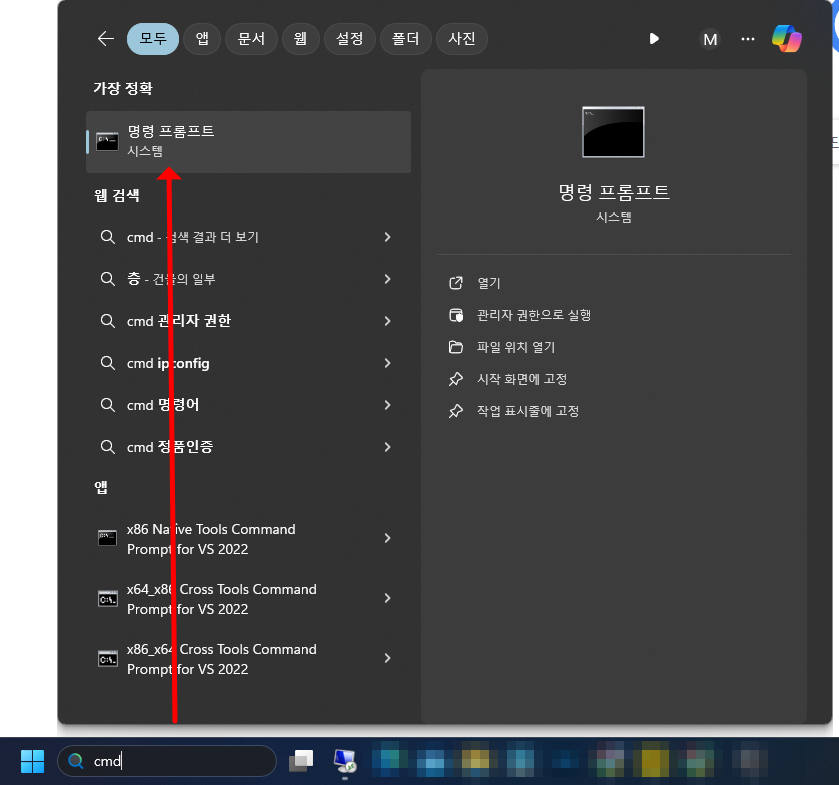Screen dimensions: 839x785
Task: Click the taskbar icon next to Task View
Action: (x=345, y=761)
